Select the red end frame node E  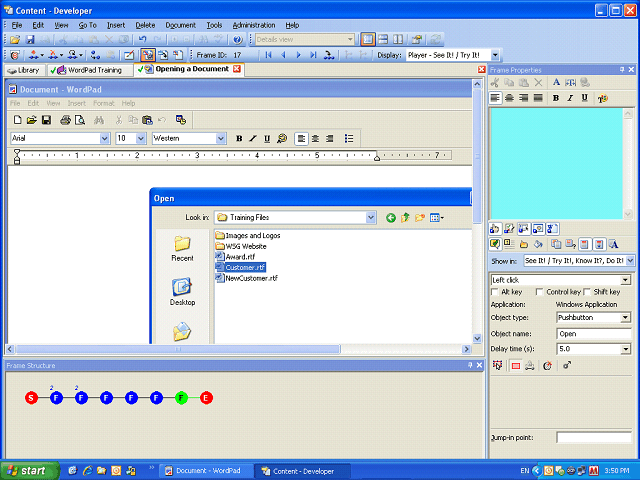tap(207, 398)
